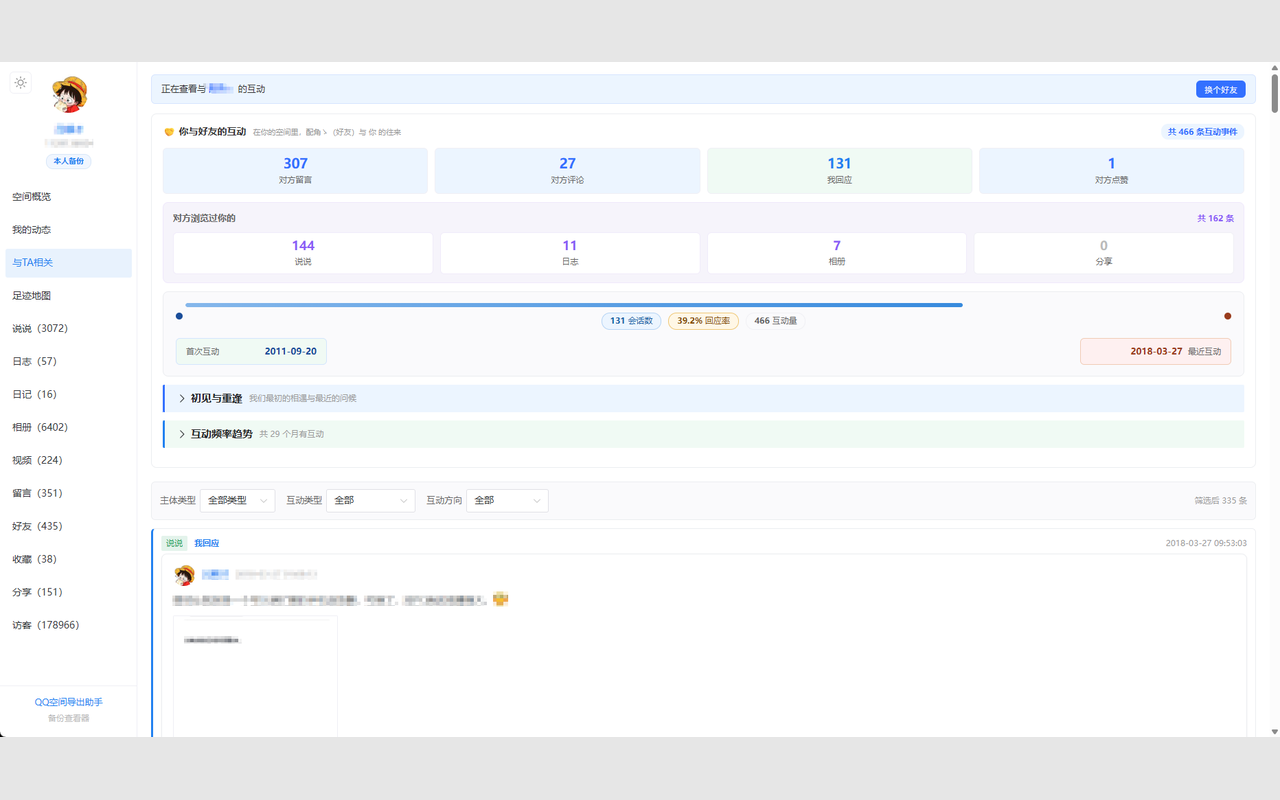The height and width of the screenshot is (800, 1280).
Task: Click the profile avatar in the sidebar
Action: tap(69, 96)
